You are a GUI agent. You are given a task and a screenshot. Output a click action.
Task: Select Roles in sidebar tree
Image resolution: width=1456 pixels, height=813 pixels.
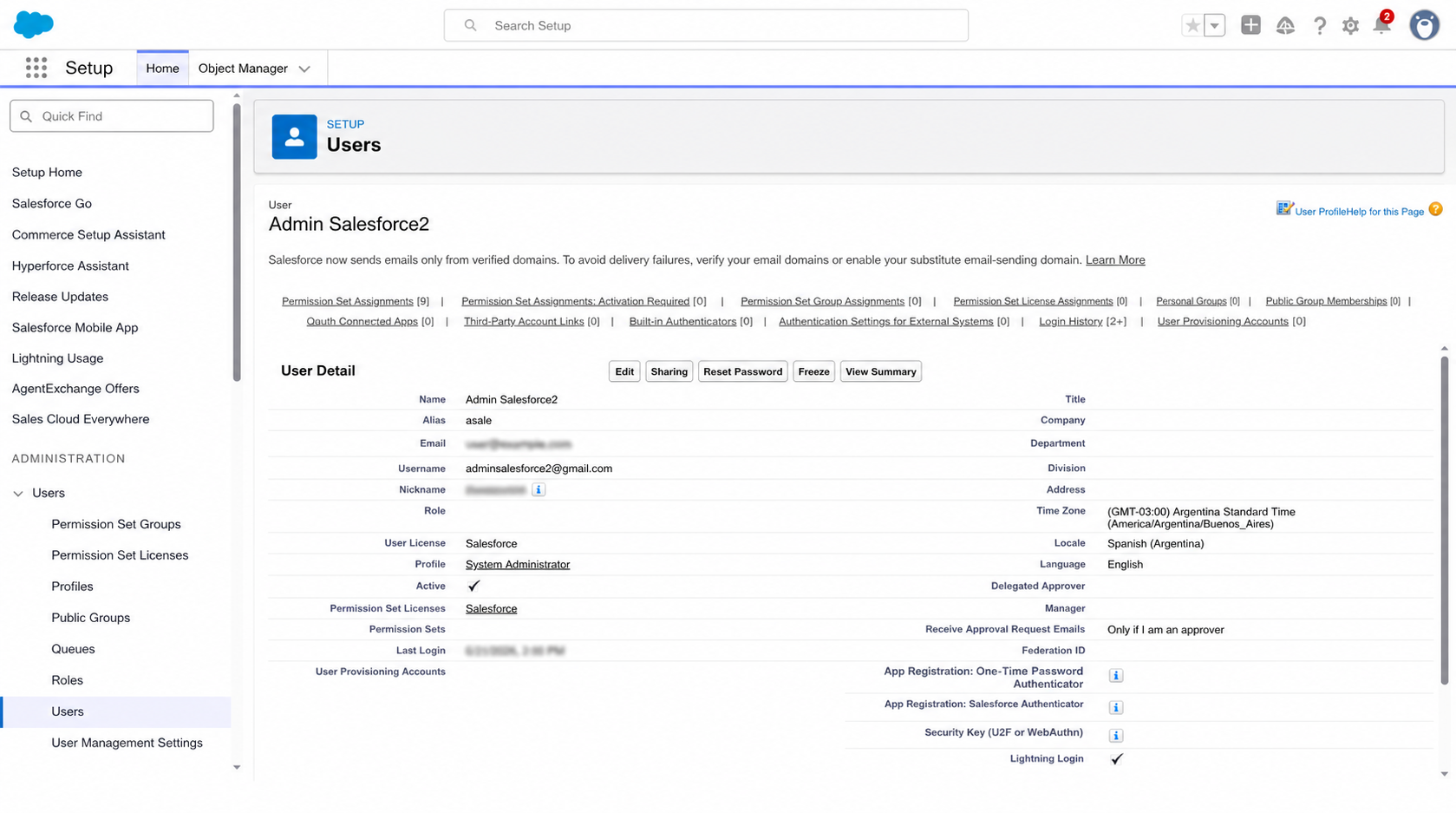[67, 680]
